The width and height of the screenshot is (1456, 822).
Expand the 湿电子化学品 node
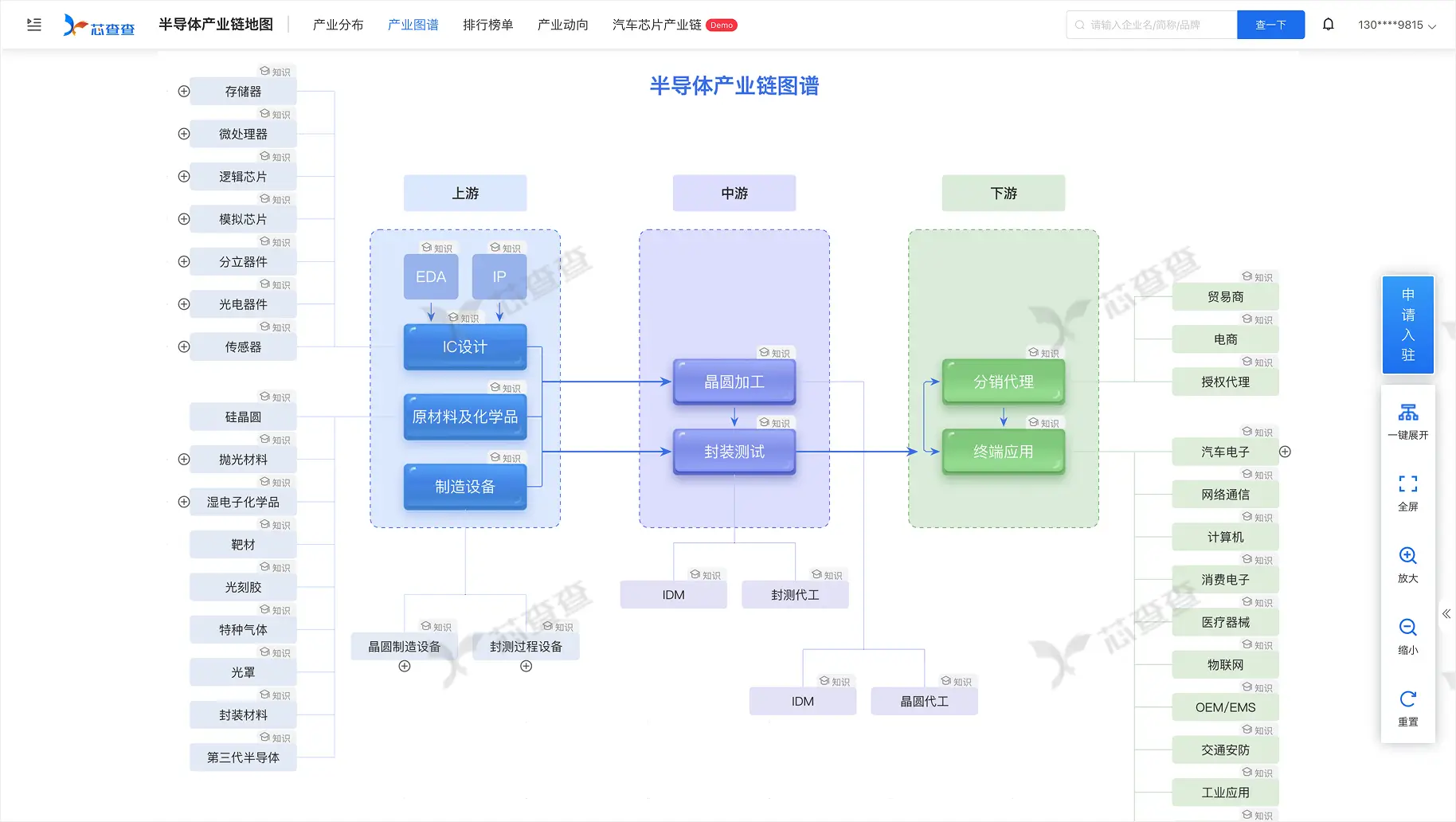[x=184, y=502]
